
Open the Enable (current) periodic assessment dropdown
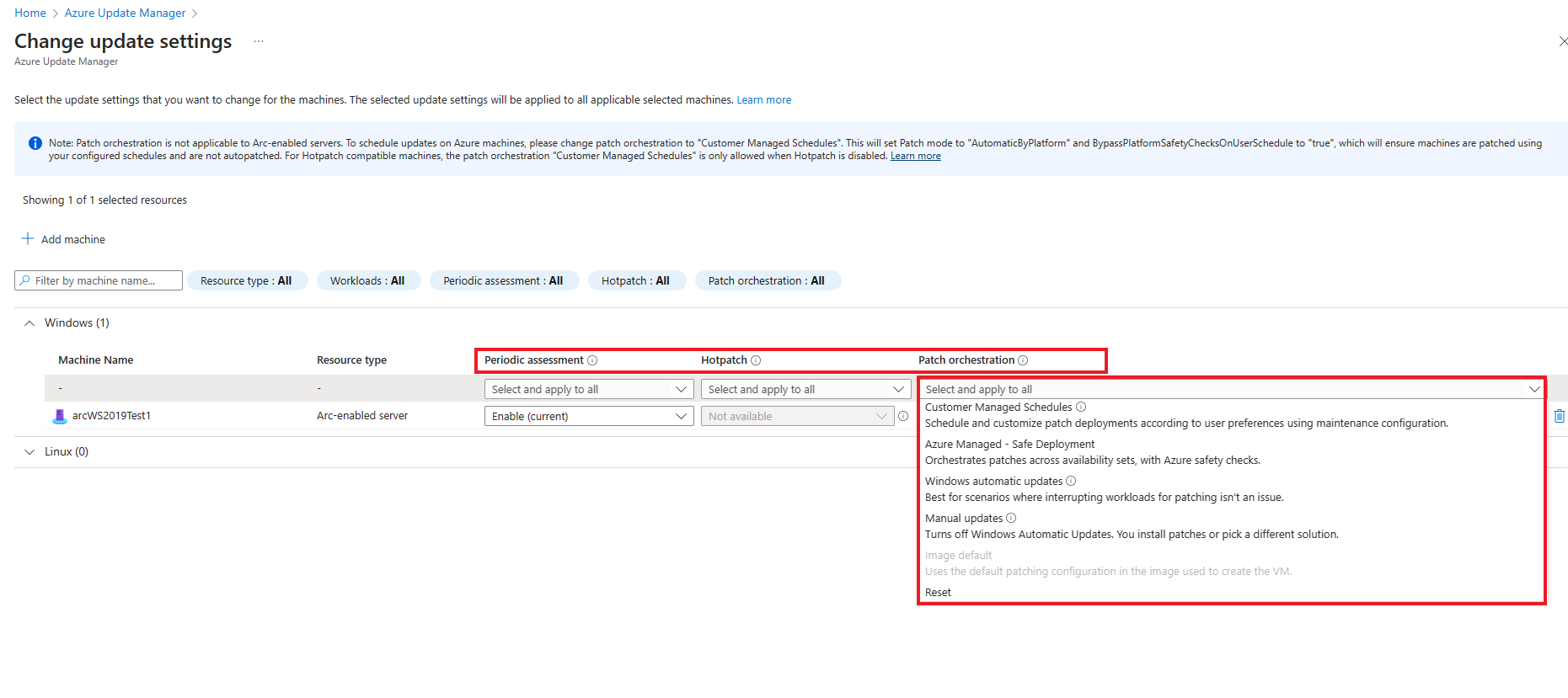coord(589,416)
